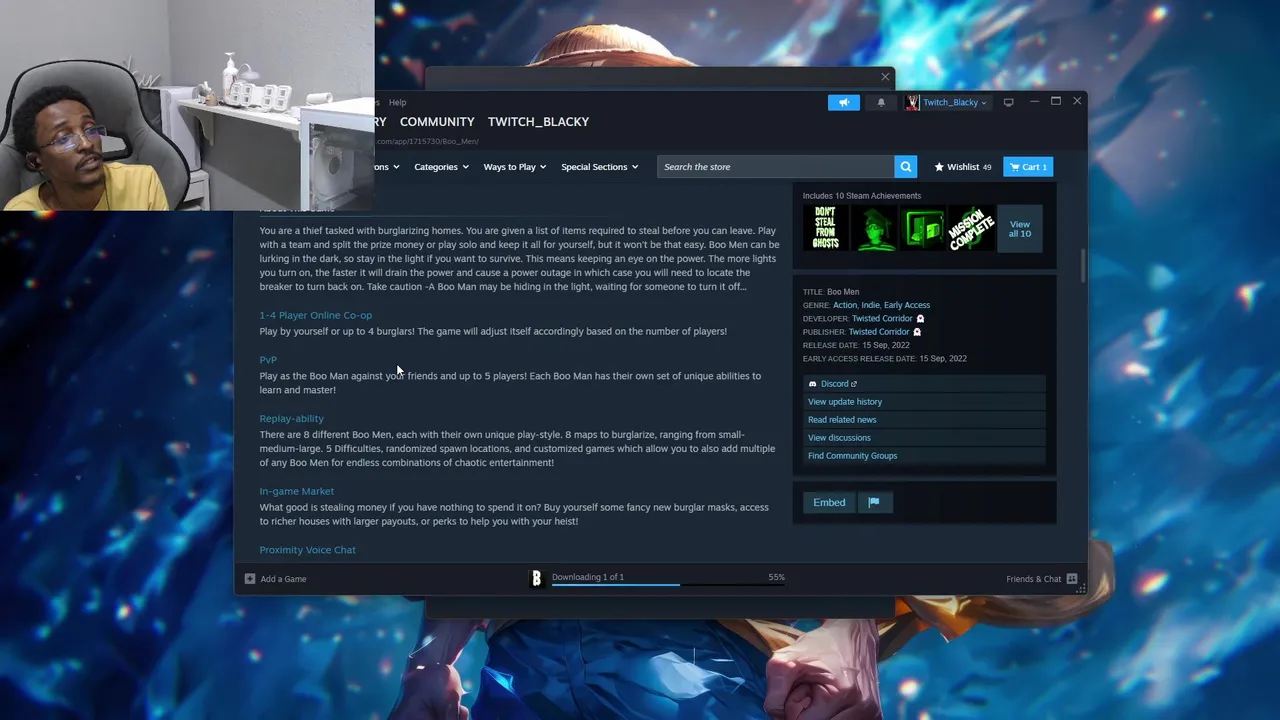The width and height of the screenshot is (1280, 720).
Task: Click the Release Date 15 Sep, 2022
Action: pos(856,345)
